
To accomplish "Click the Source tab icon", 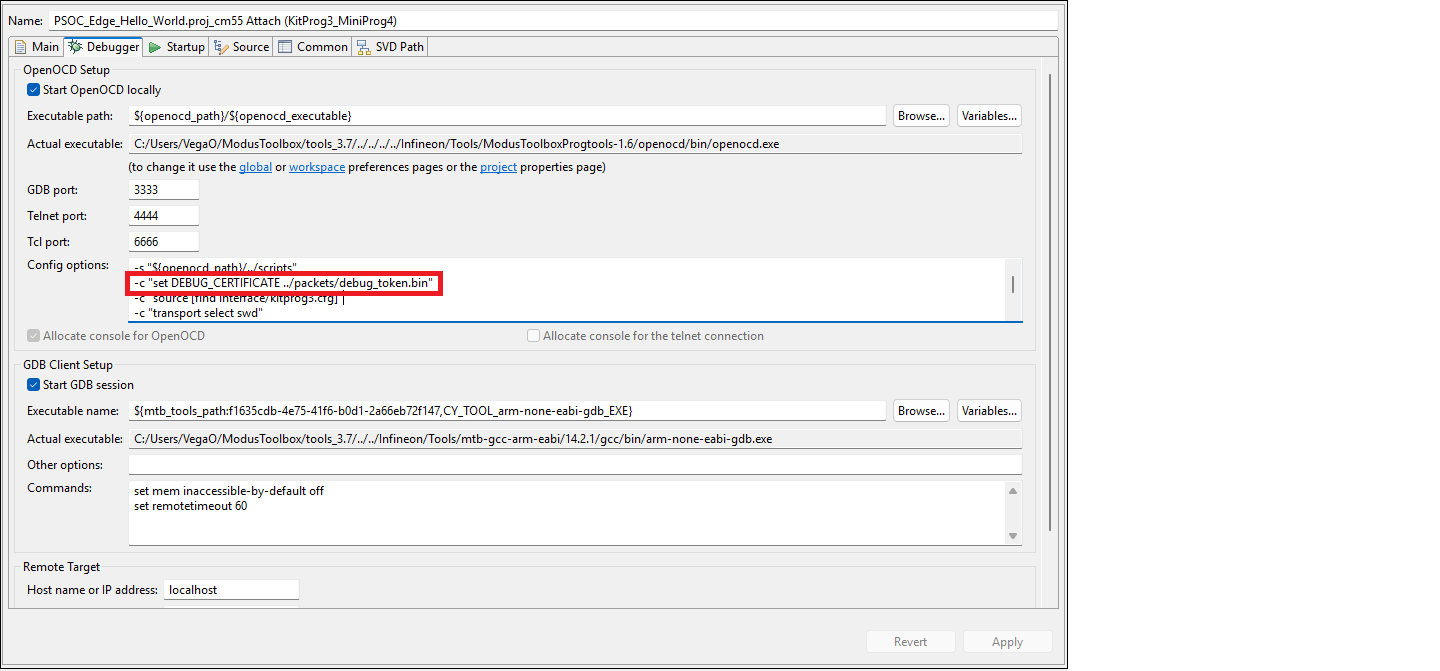I will (221, 47).
